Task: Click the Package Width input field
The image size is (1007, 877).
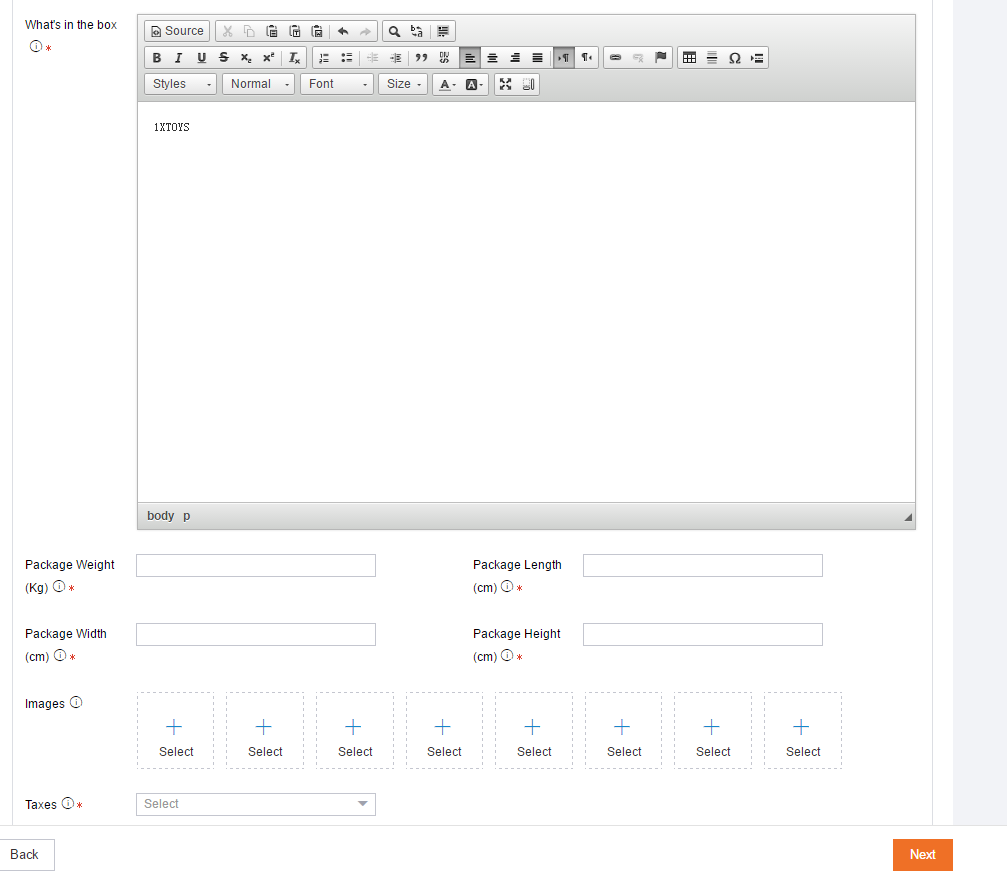Action: [256, 634]
